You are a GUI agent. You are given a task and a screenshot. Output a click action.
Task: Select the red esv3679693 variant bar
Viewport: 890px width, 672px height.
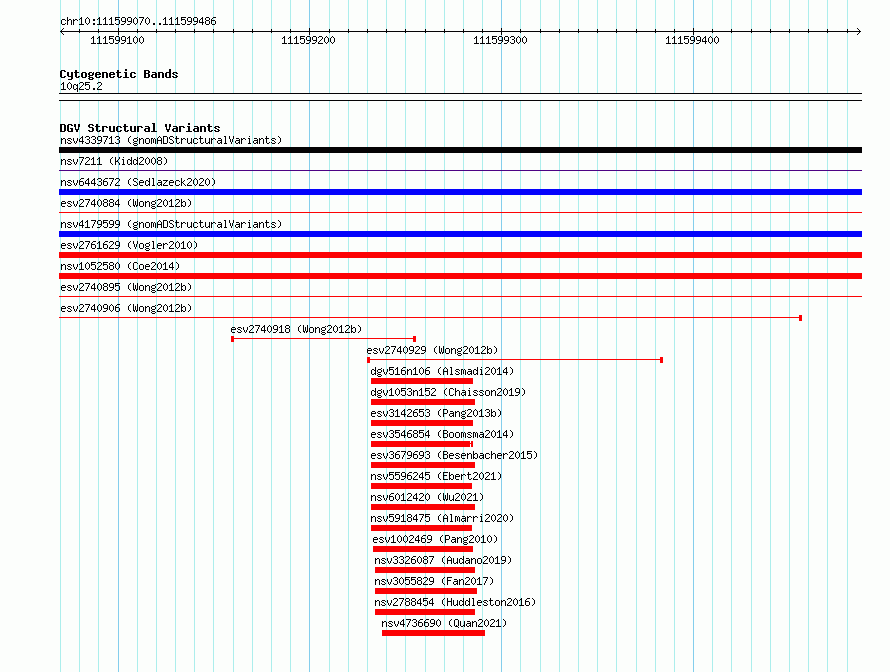[x=423, y=465]
